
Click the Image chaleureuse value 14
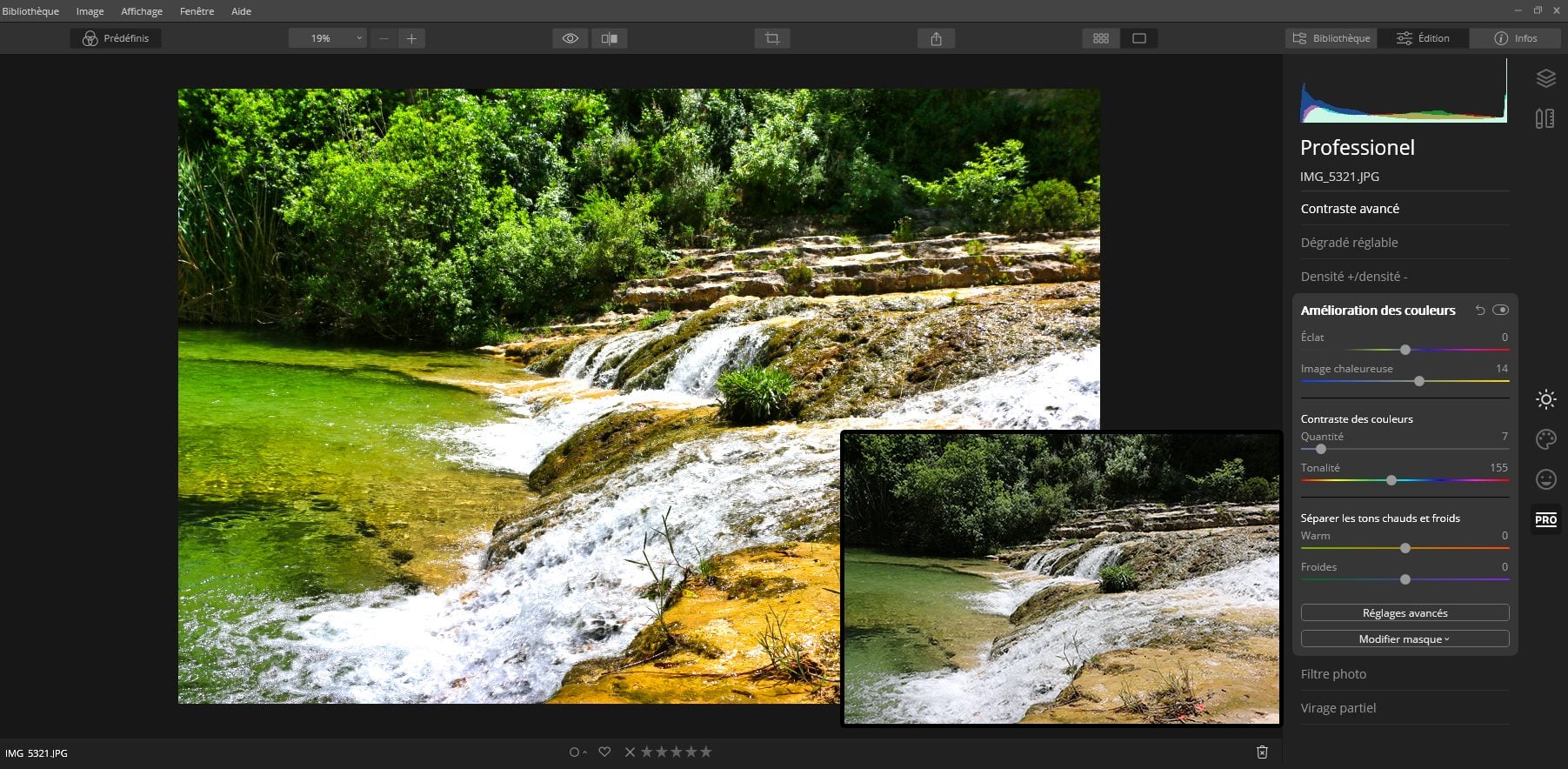[1502, 369]
